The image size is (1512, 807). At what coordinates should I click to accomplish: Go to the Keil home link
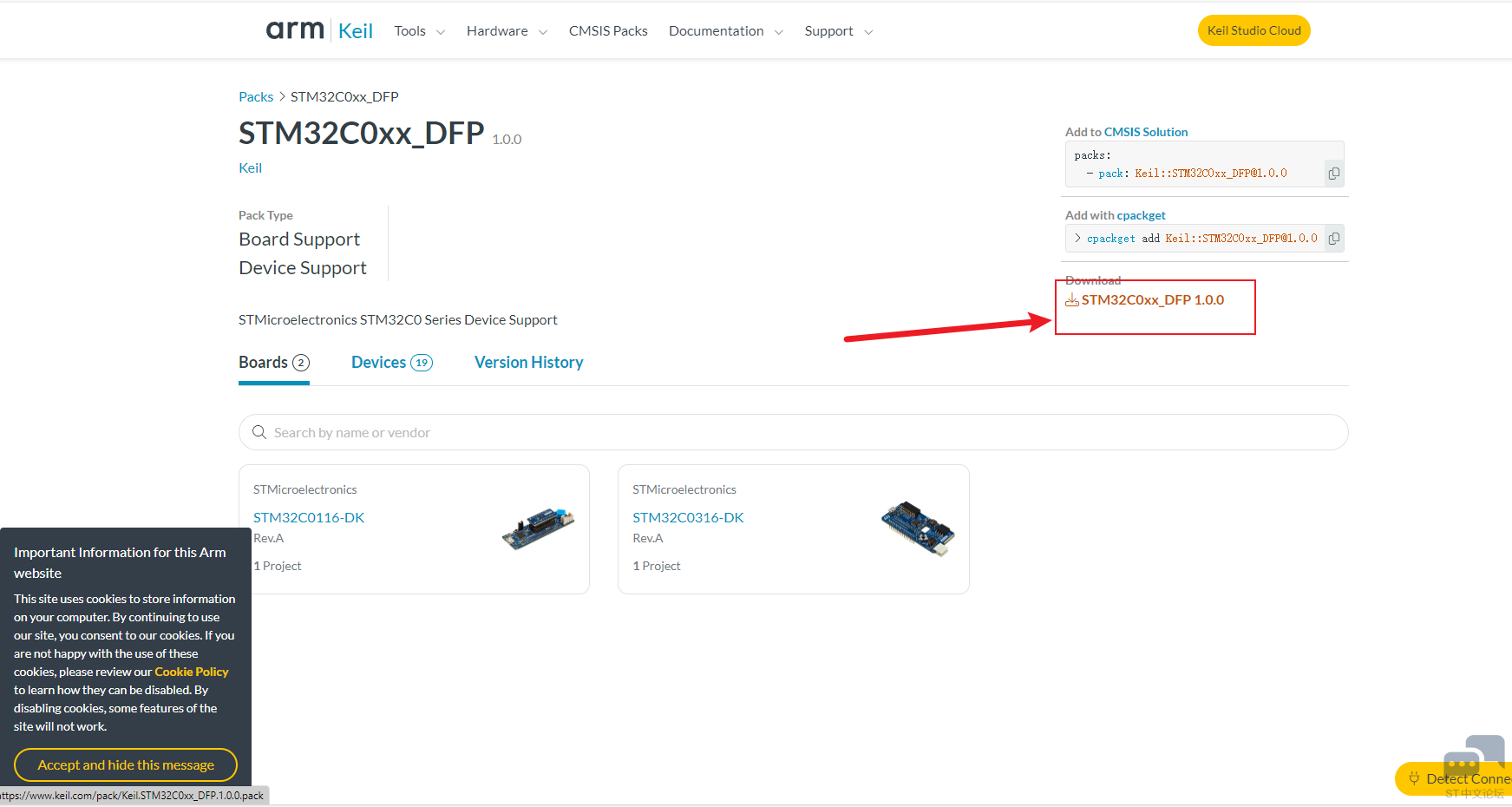[356, 31]
